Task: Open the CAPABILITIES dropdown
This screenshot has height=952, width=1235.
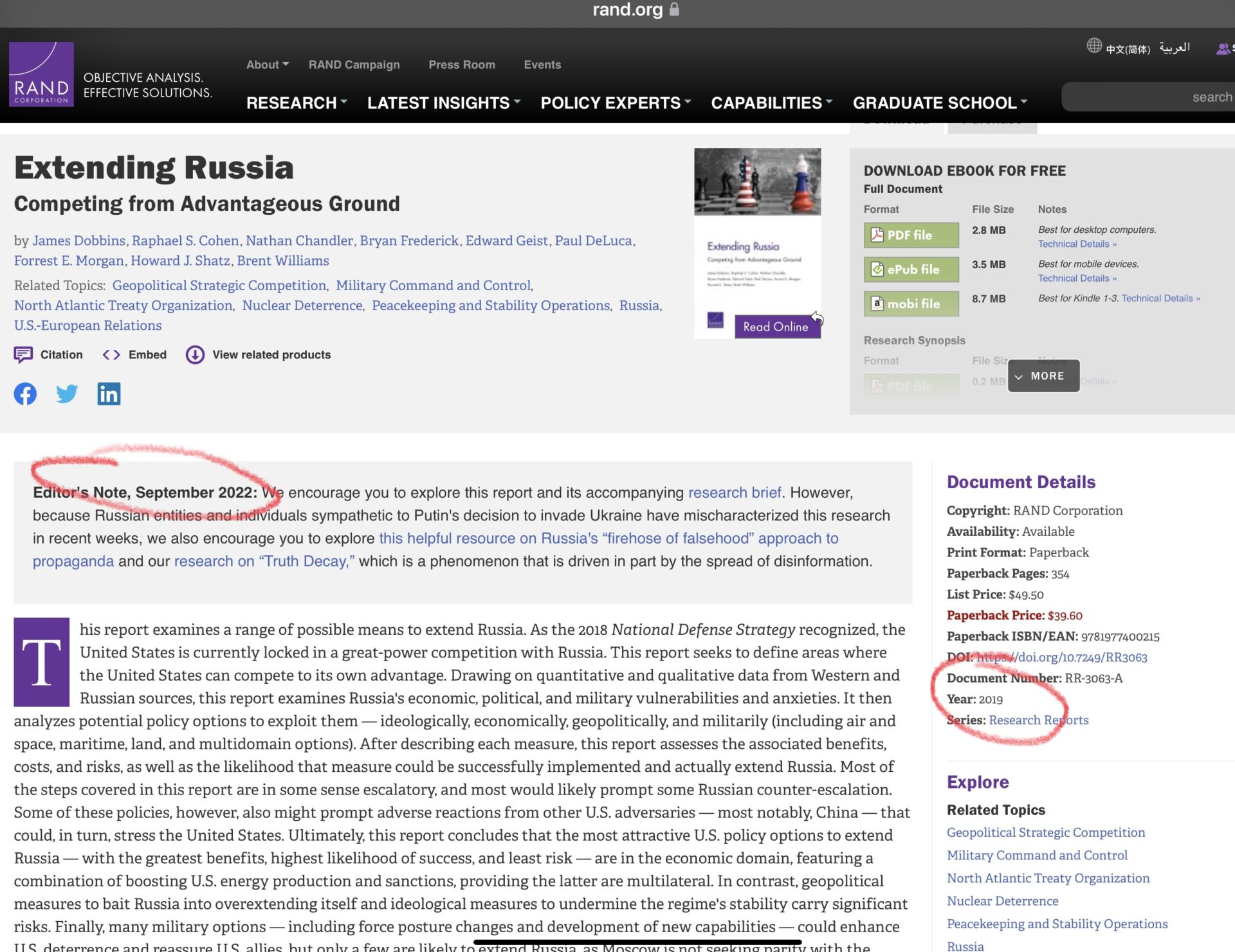Action: 772,103
